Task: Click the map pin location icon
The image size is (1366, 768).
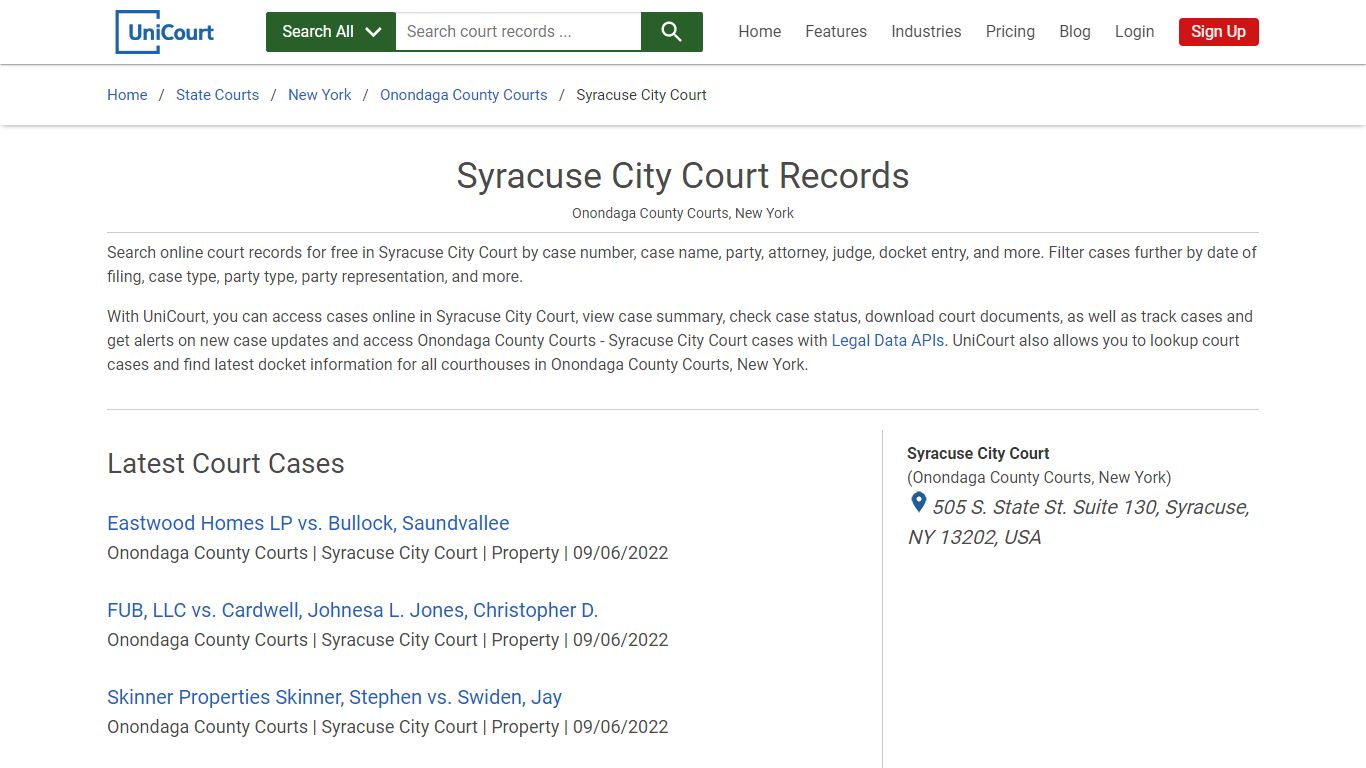Action: (x=918, y=503)
